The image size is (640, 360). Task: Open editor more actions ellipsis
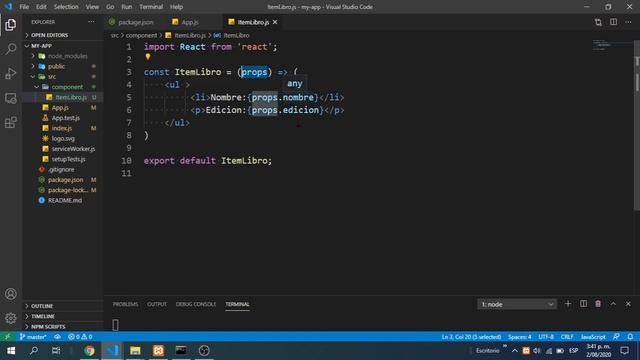tap(628, 22)
